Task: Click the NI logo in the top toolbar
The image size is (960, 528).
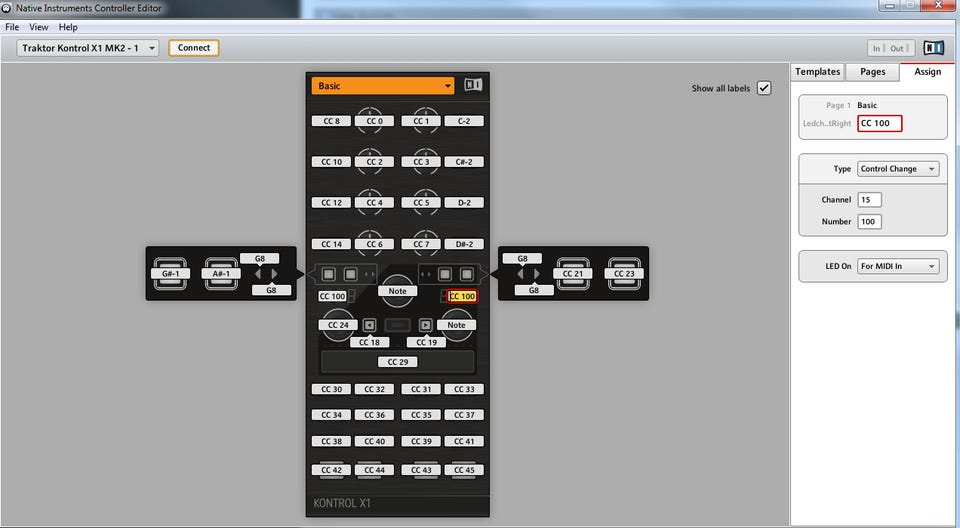Action: pos(934,48)
